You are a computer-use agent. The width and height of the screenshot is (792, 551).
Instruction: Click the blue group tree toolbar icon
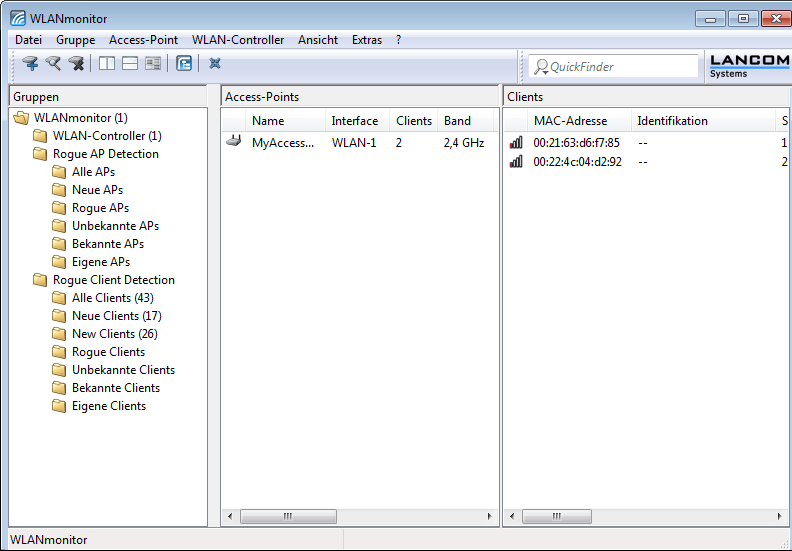click(x=184, y=64)
